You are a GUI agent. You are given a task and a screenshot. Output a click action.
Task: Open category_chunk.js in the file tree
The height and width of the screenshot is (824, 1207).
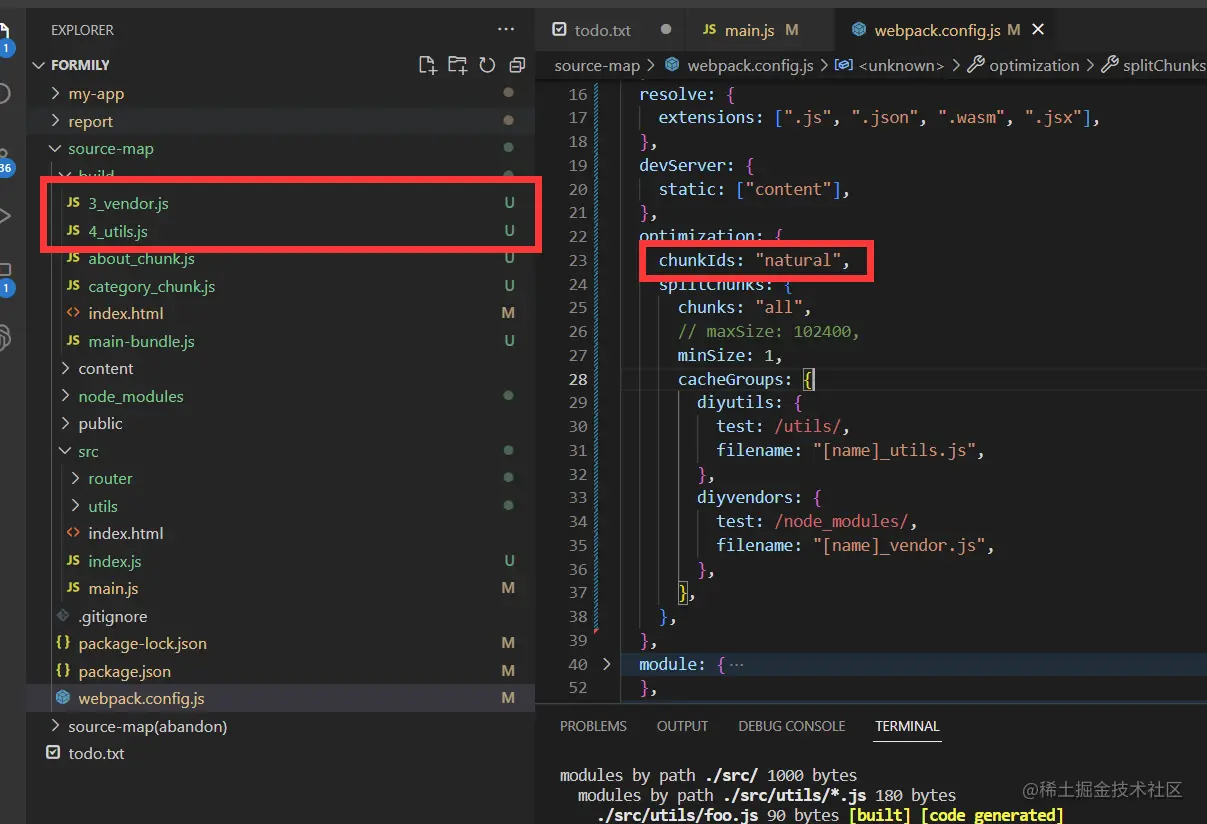tap(151, 286)
